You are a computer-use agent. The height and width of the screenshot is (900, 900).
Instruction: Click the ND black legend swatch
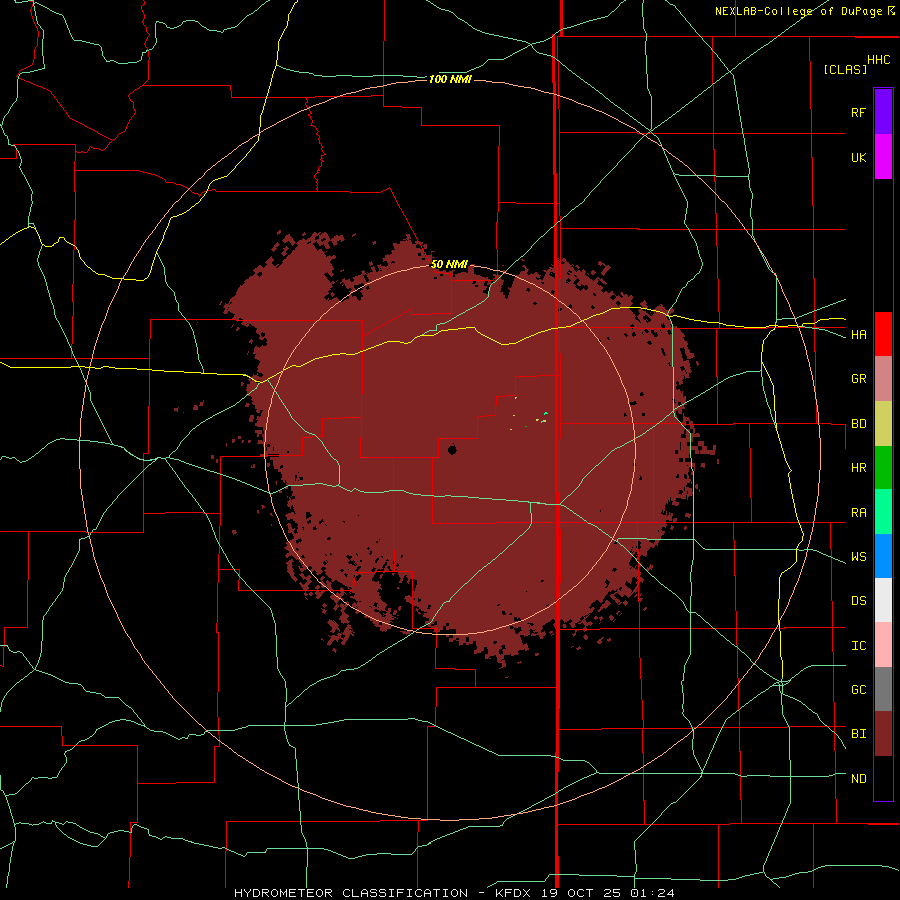point(883,778)
